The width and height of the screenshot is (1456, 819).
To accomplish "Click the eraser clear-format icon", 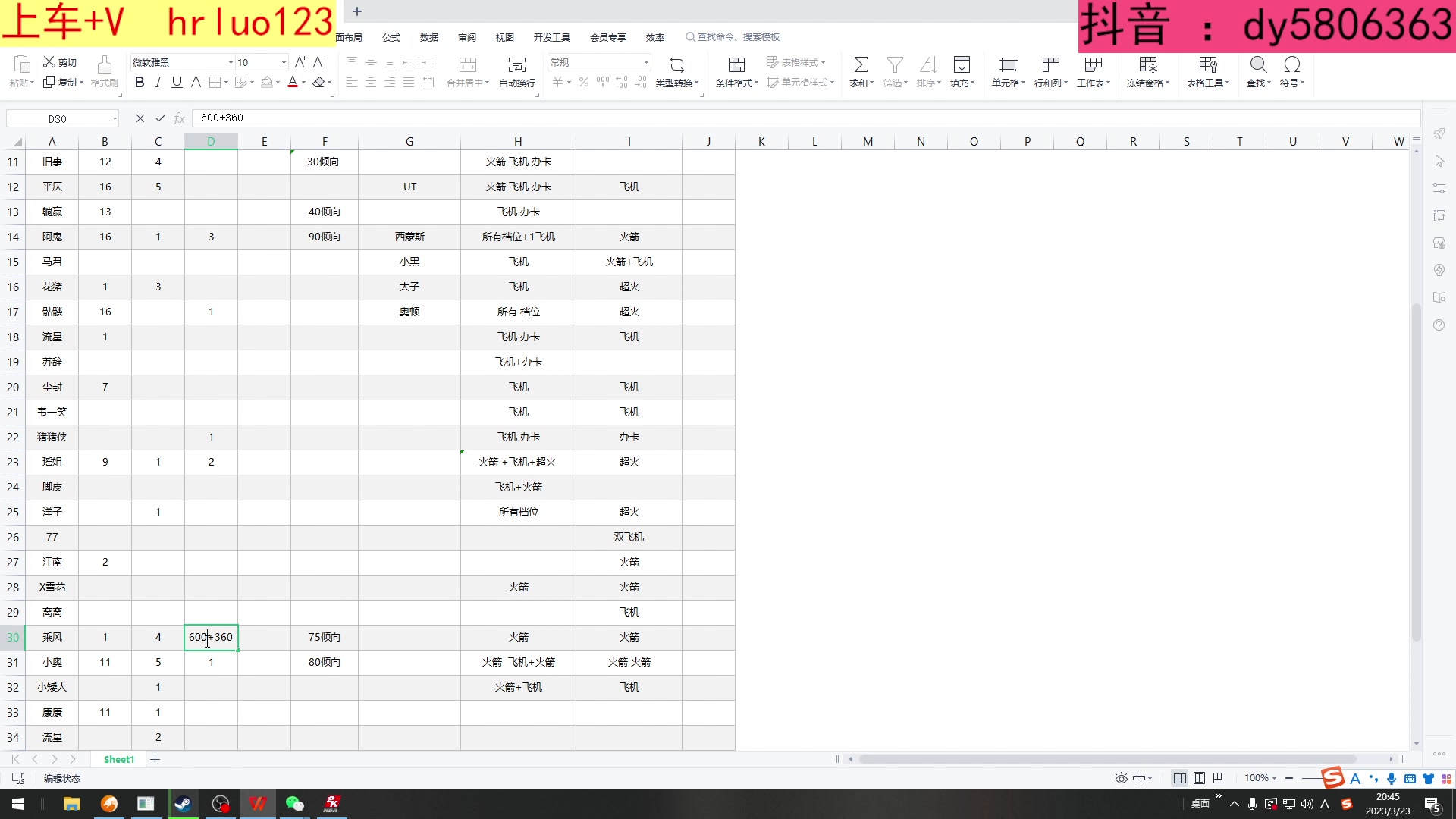I will [x=318, y=82].
